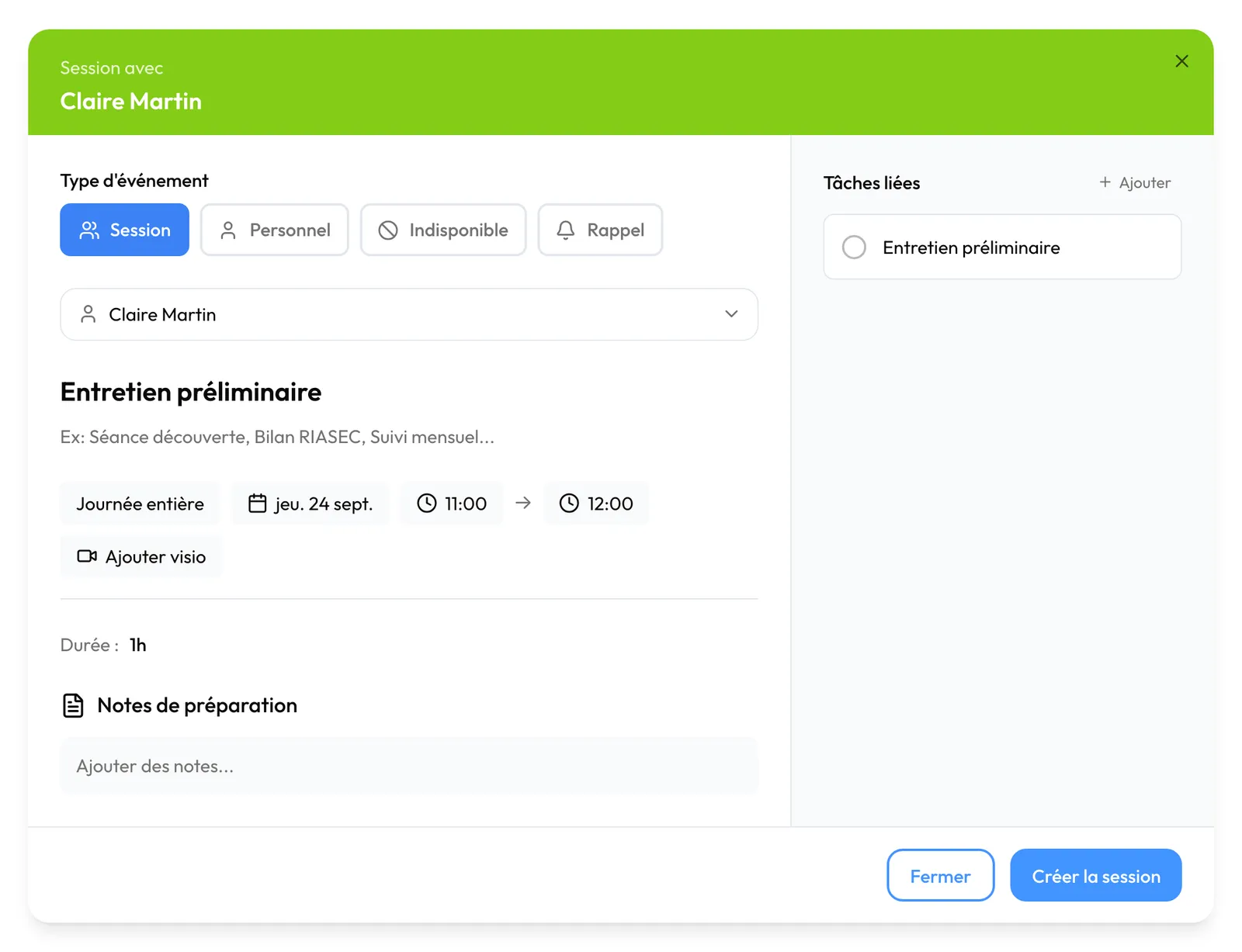The width and height of the screenshot is (1242, 952).
Task: Change the 12:00 end time
Action: point(596,504)
